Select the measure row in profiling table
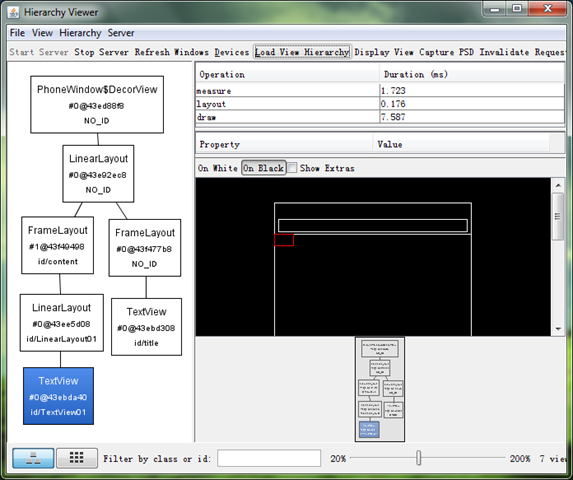 click(x=380, y=91)
